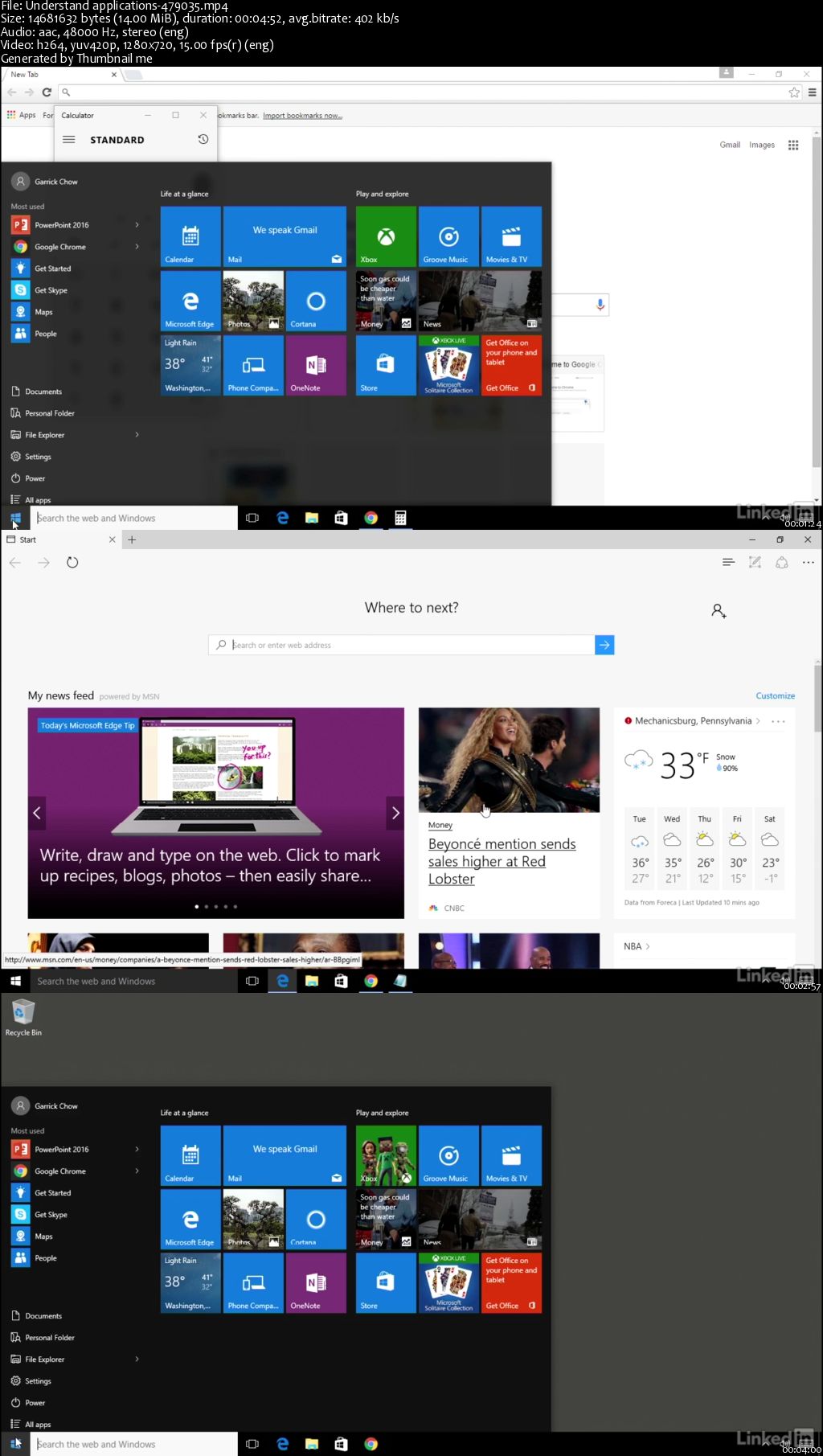Expand File Explorer arrow in Calculator frame's Start menu
Image resolution: width=823 pixels, height=1456 pixels.
pyautogui.click(x=137, y=435)
